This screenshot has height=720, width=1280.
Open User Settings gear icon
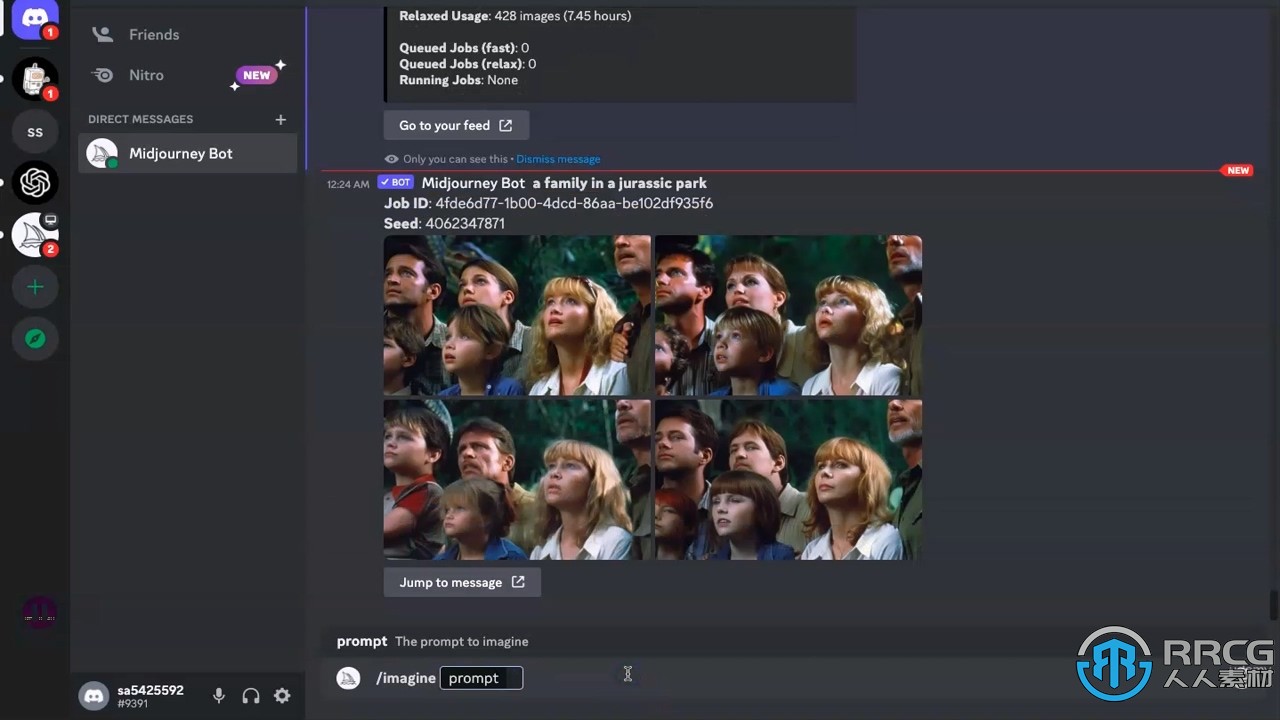click(x=283, y=696)
